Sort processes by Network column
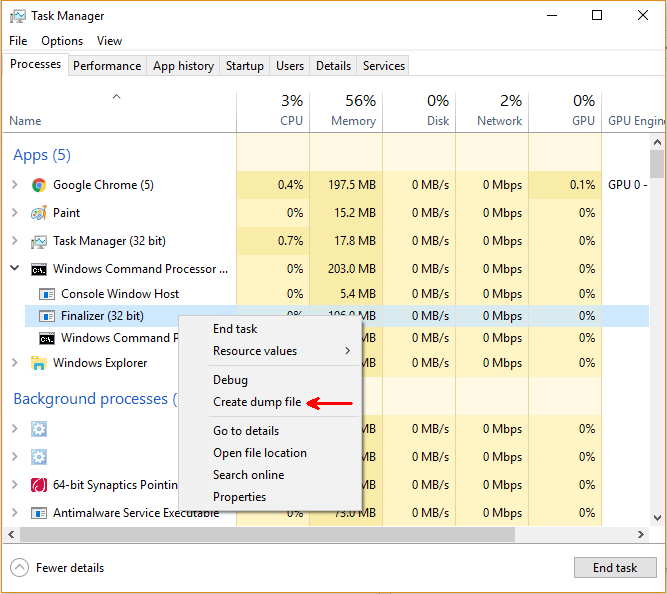This screenshot has width=667, height=594. tap(492, 111)
